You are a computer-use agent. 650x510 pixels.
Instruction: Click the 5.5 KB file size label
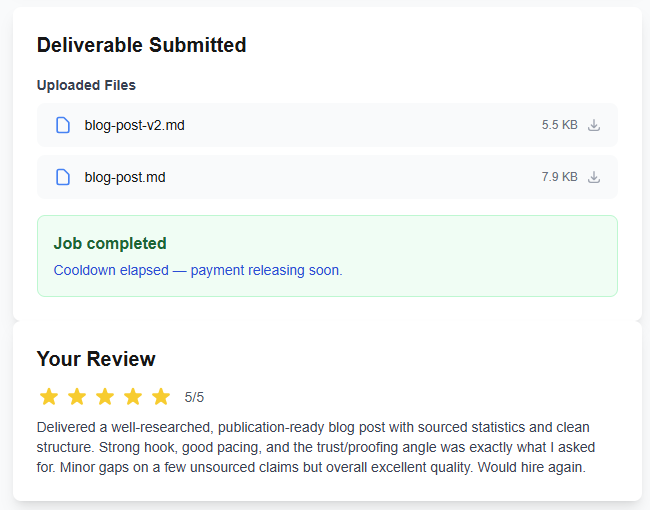click(x=559, y=125)
